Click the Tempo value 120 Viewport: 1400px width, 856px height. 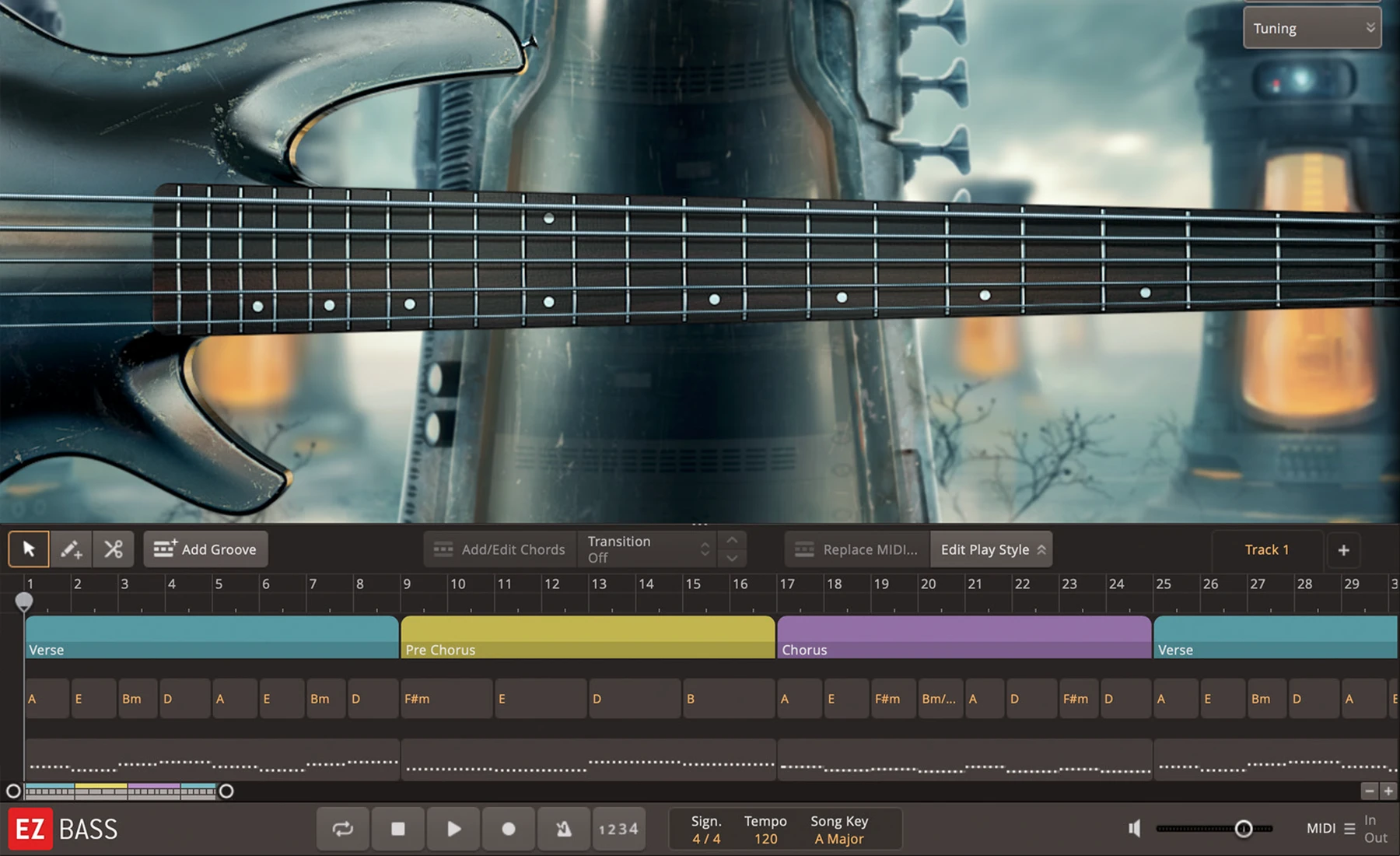(765, 839)
